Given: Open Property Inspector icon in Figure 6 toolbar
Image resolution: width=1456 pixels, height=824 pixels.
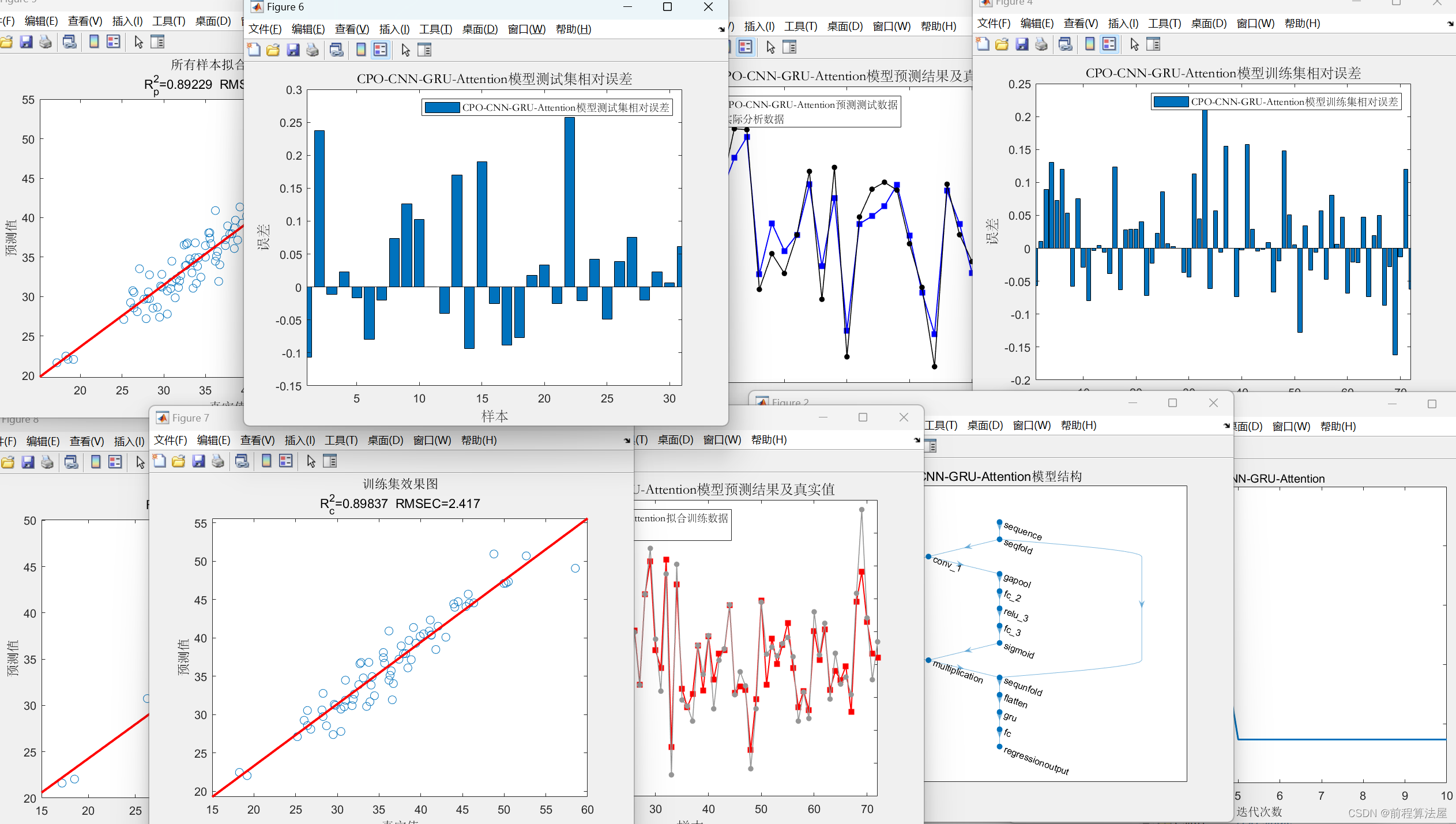Looking at the screenshot, I should pyautogui.click(x=424, y=50).
